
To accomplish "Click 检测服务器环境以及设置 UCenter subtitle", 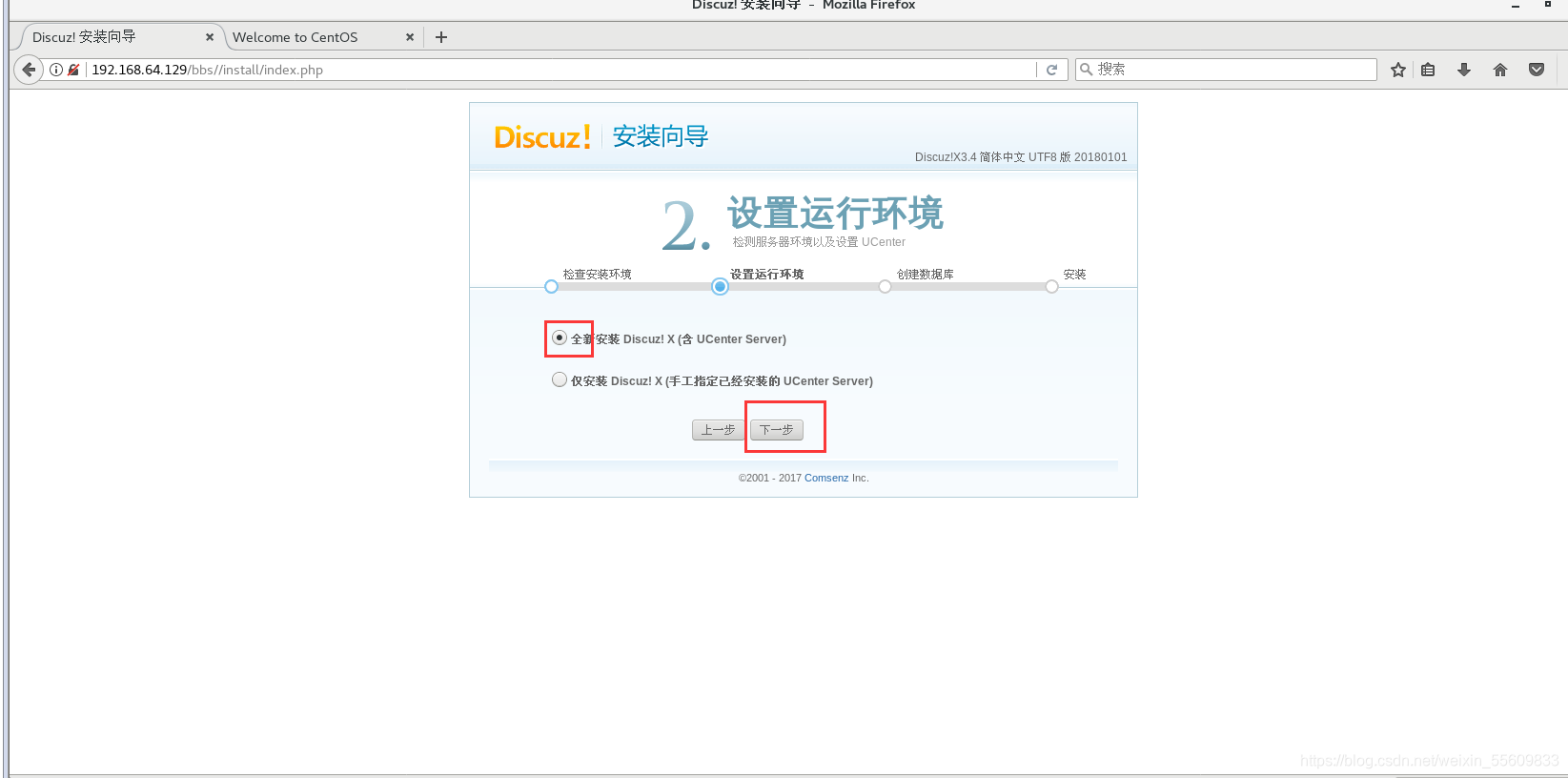I will pos(819,242).
